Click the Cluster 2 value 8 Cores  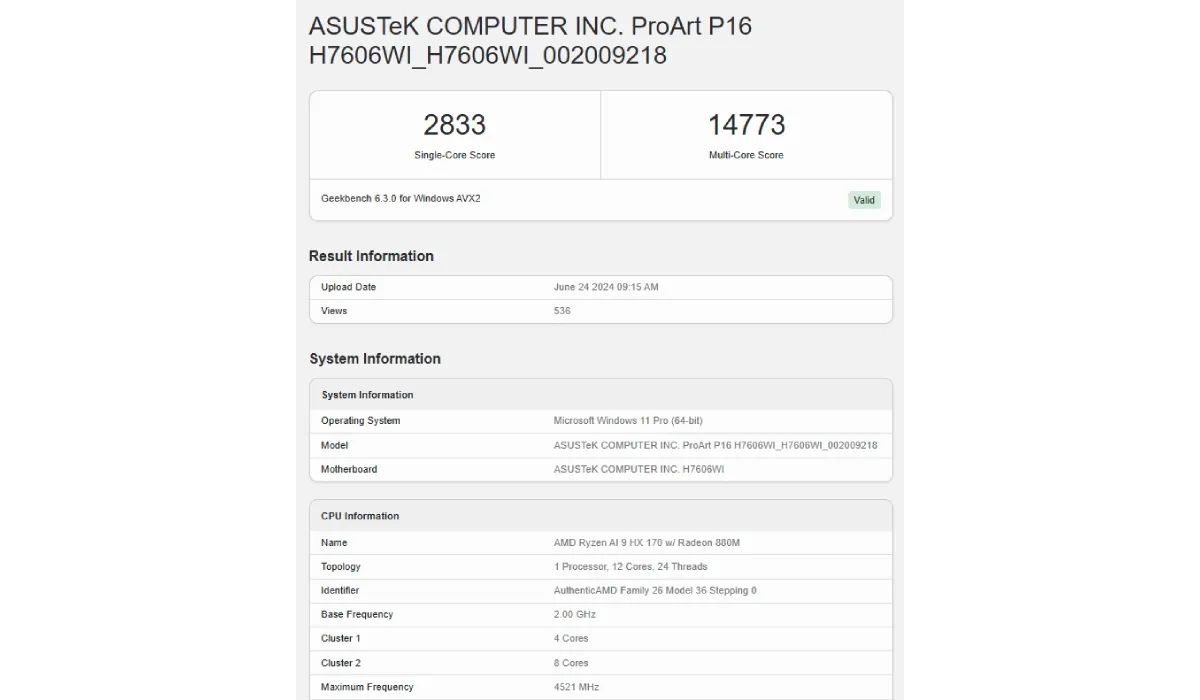pyautogui.click(x=571, y=663)
